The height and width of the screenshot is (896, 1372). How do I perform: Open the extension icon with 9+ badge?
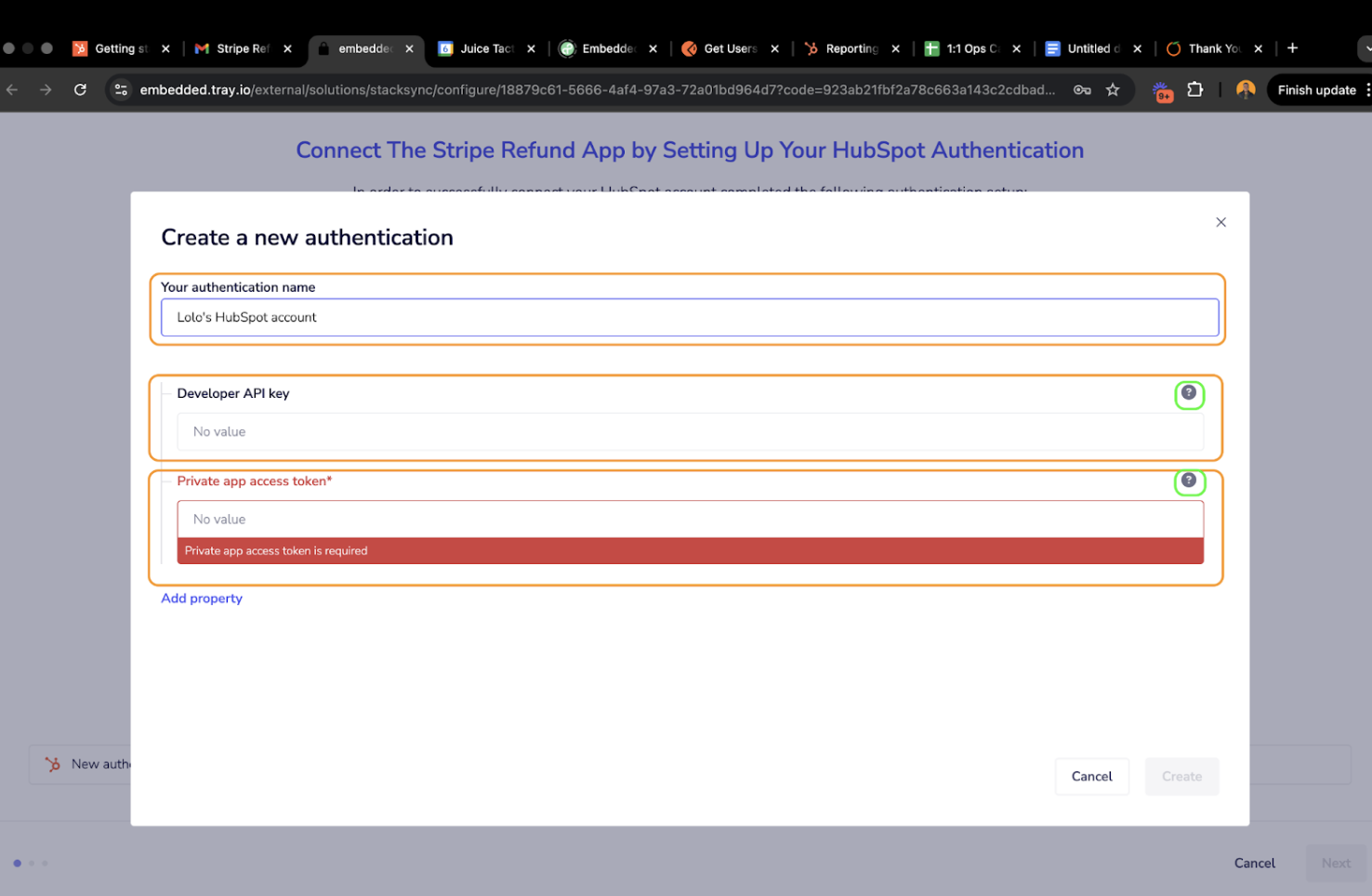1162,91
